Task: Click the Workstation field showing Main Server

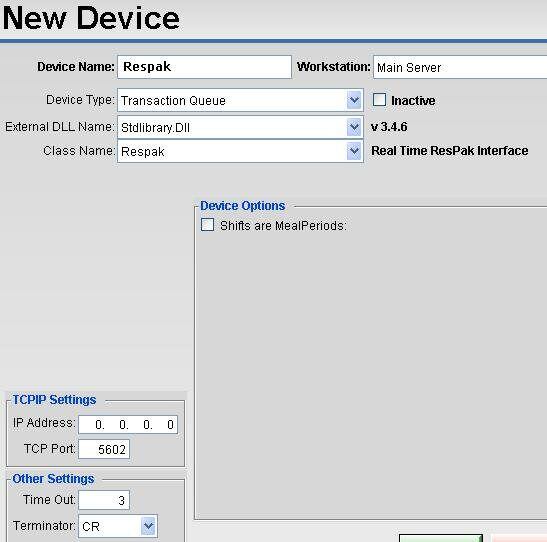Action: tap(460, 67)
